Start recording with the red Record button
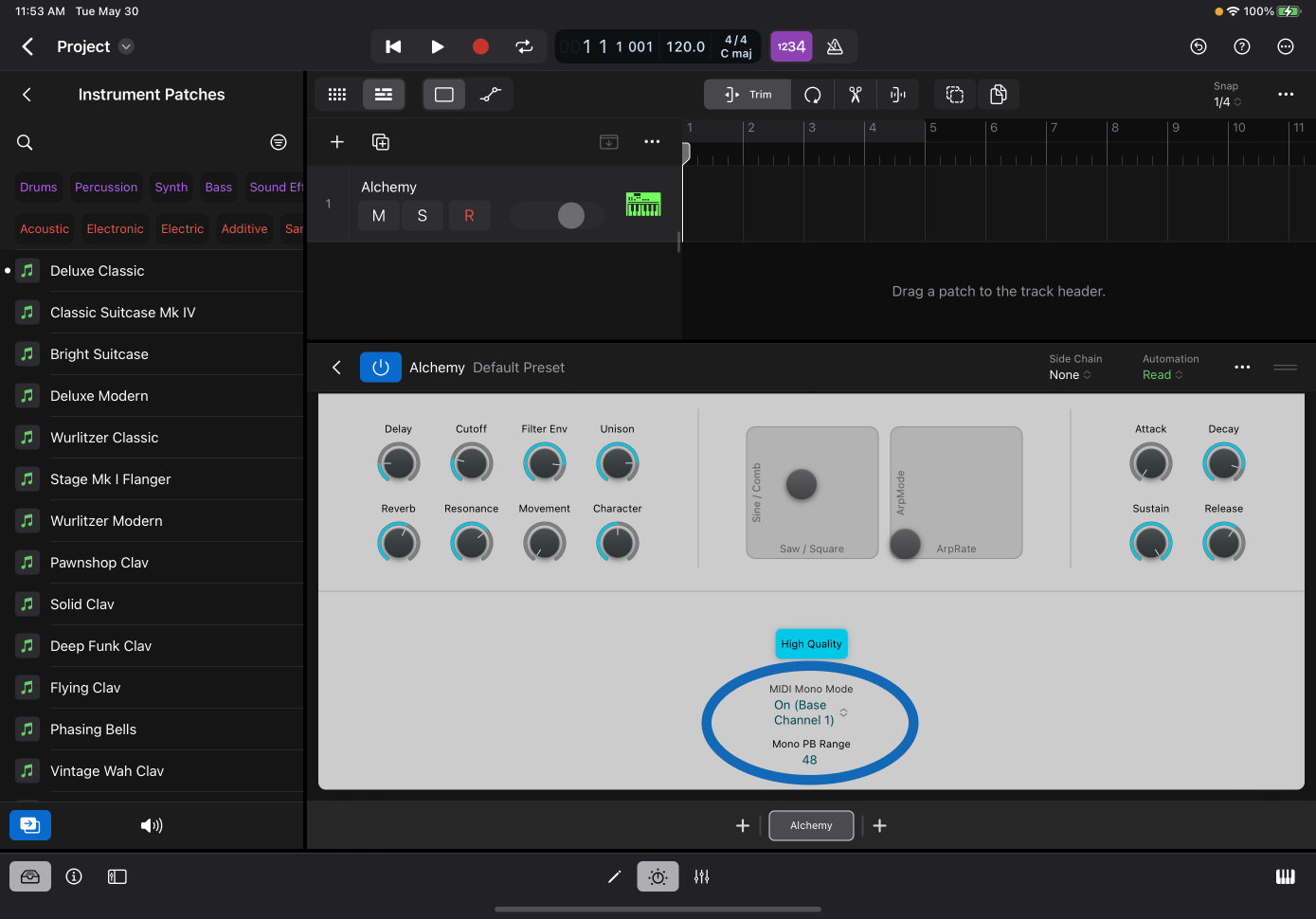Image resolution: width=1316 pixels, height=919 pixels. click(x=480, y=46)
